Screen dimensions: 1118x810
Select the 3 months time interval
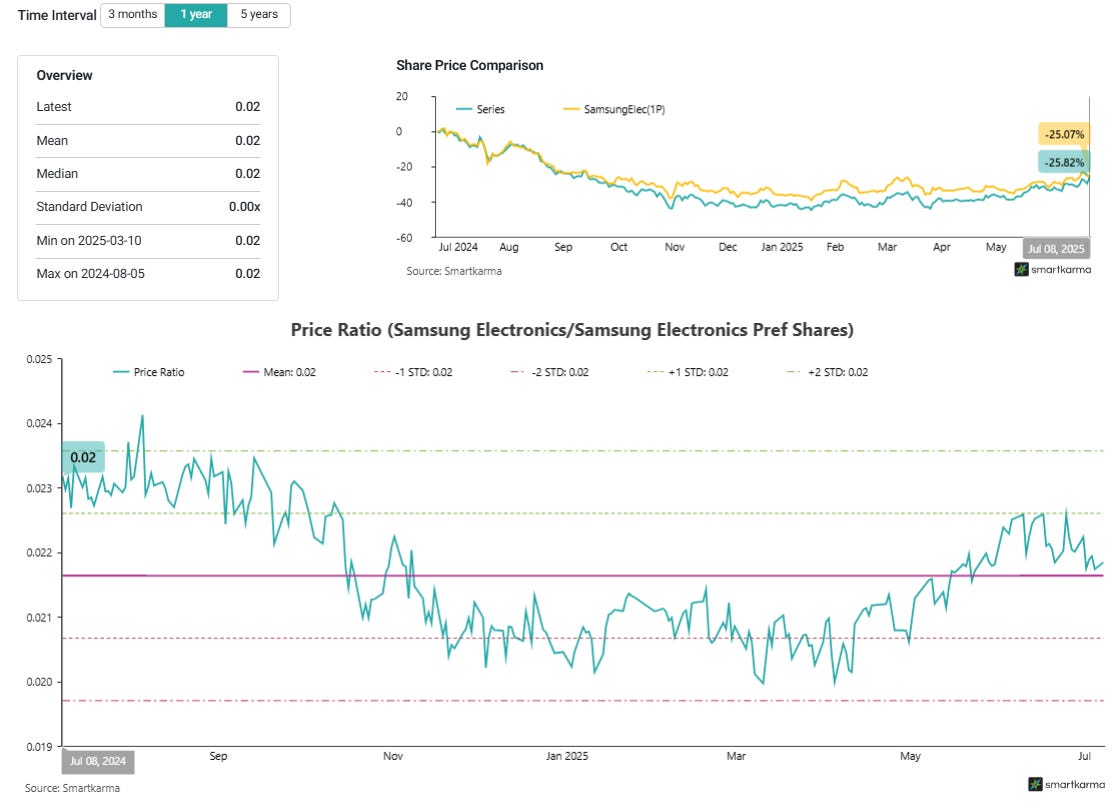133,15
